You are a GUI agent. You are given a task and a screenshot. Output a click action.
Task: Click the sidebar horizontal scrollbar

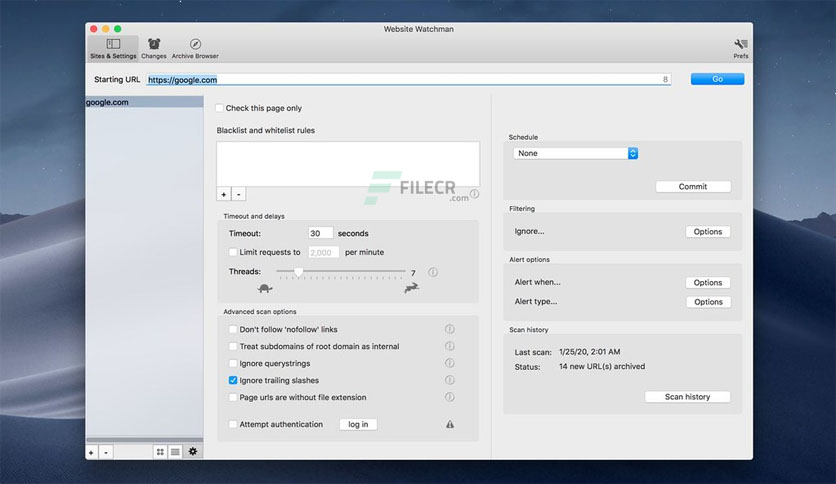tap(144, 440)
